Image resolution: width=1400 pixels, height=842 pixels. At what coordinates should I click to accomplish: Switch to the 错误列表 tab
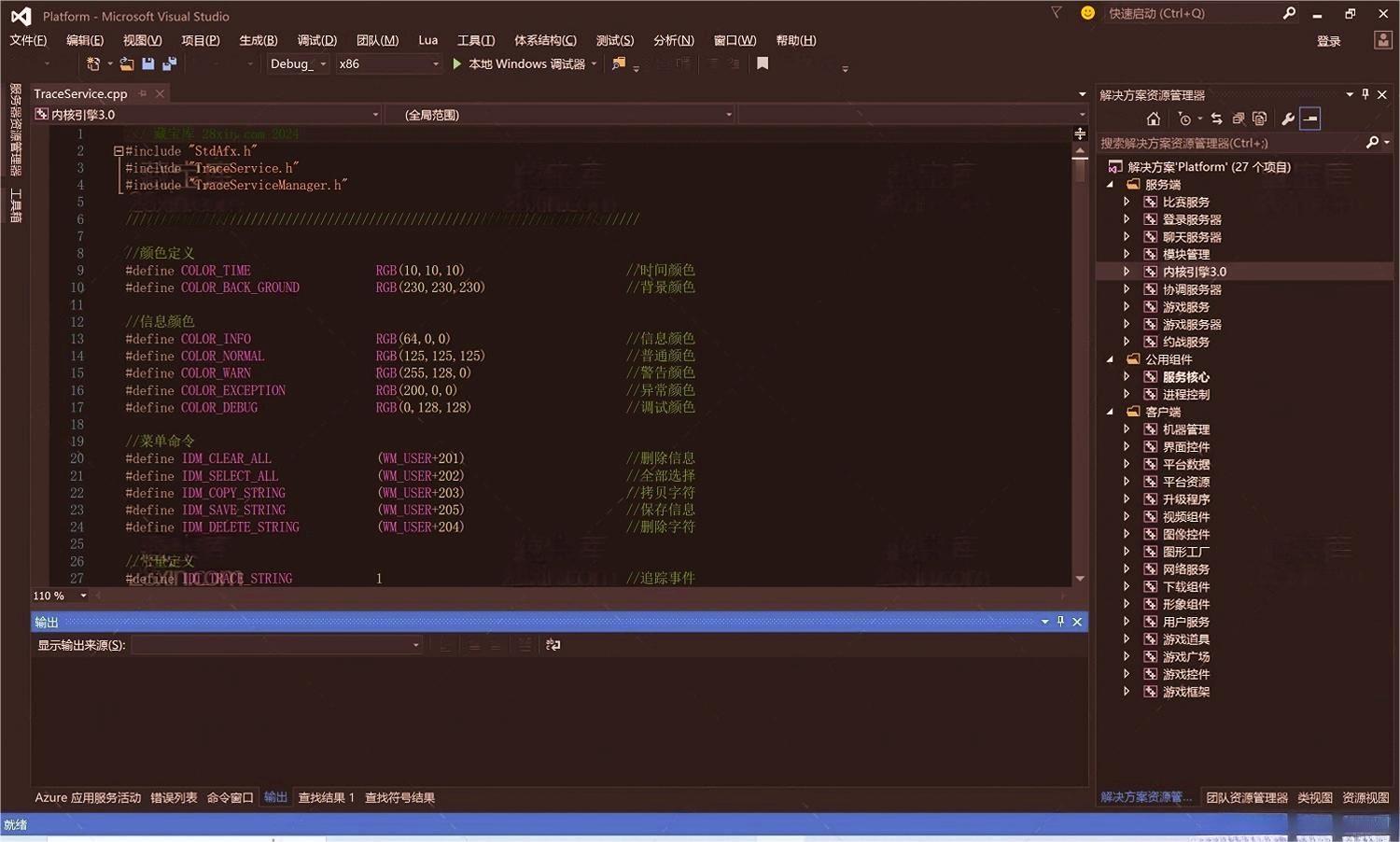174,798
